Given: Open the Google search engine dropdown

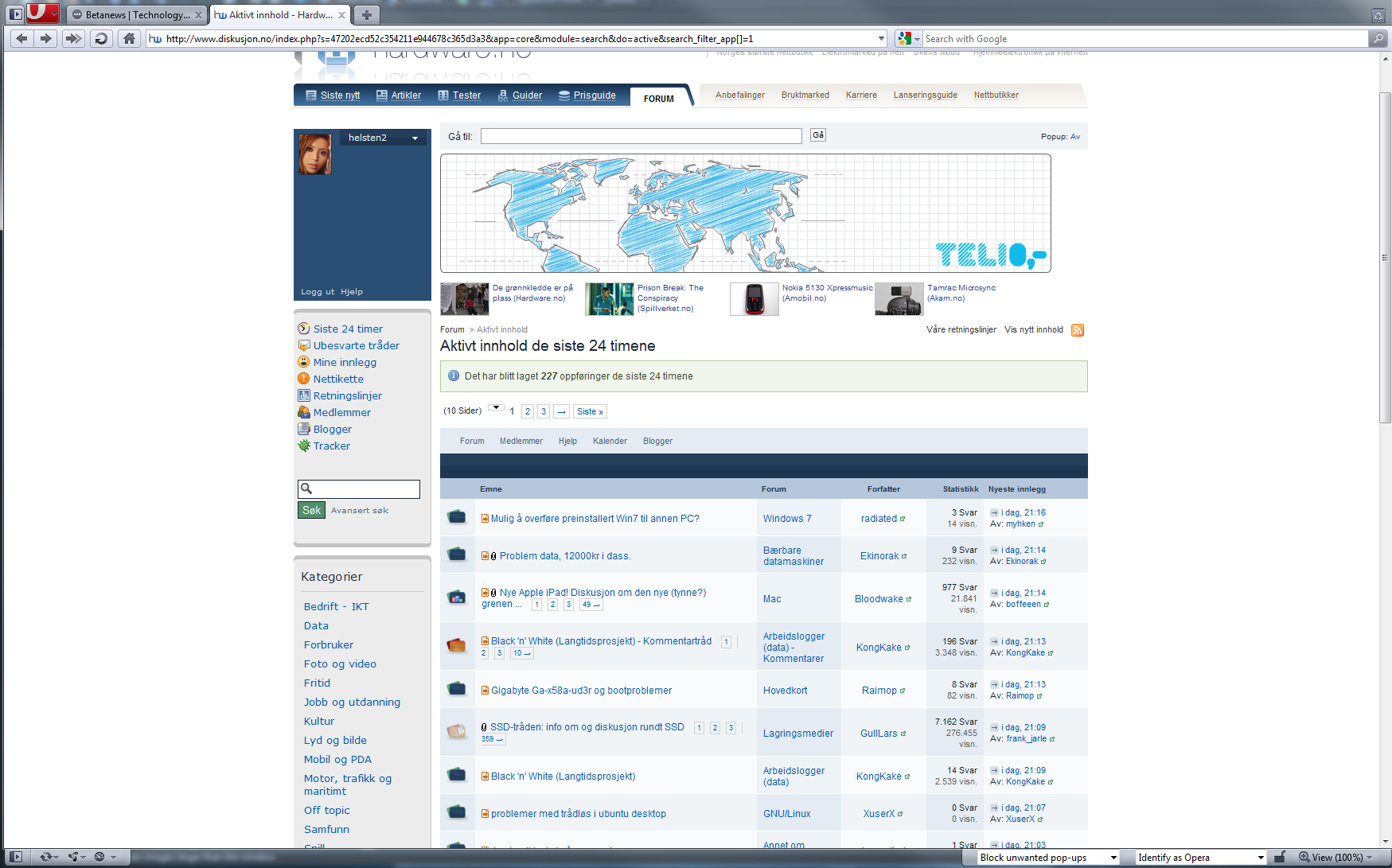Looking at the screenshot, I should pyautogui.click(x=908, y=38).
